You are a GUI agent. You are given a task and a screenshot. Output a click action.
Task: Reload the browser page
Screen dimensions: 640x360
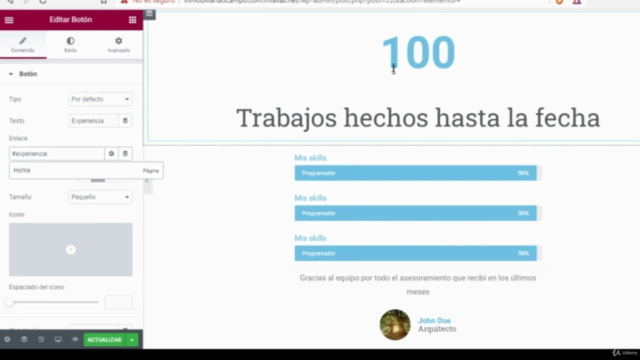tap(42, 2)
